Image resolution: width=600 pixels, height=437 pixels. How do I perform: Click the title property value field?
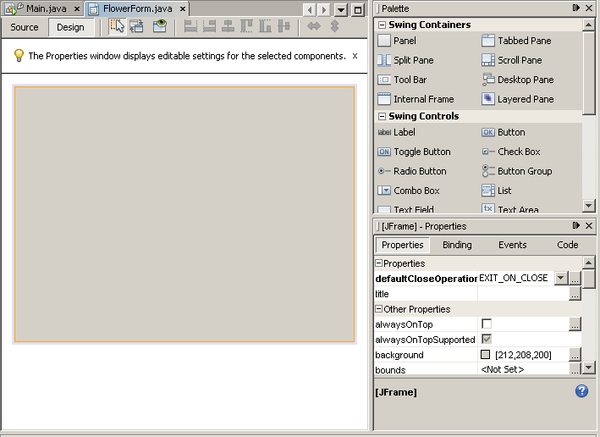(x=520, y=294)
